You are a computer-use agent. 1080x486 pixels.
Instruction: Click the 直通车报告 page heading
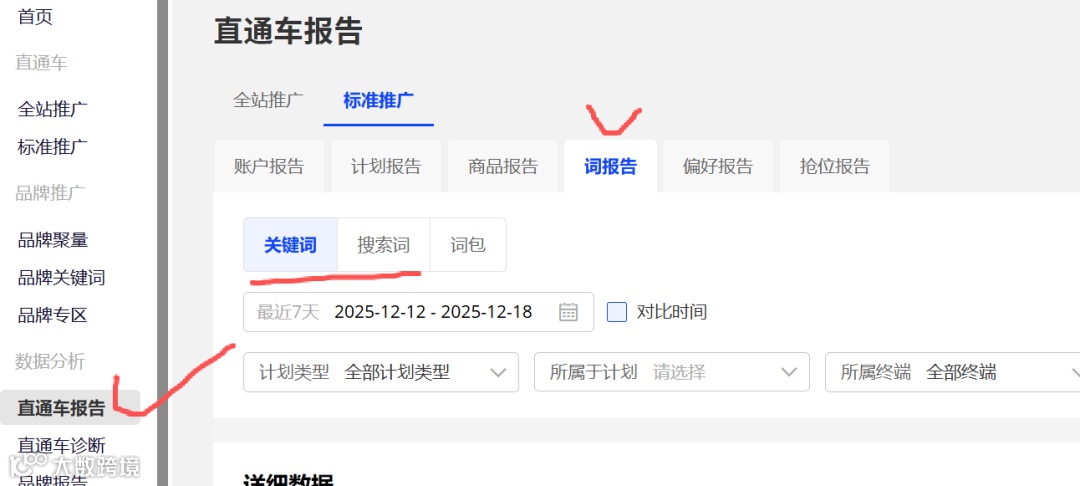[x=288, y=31]
